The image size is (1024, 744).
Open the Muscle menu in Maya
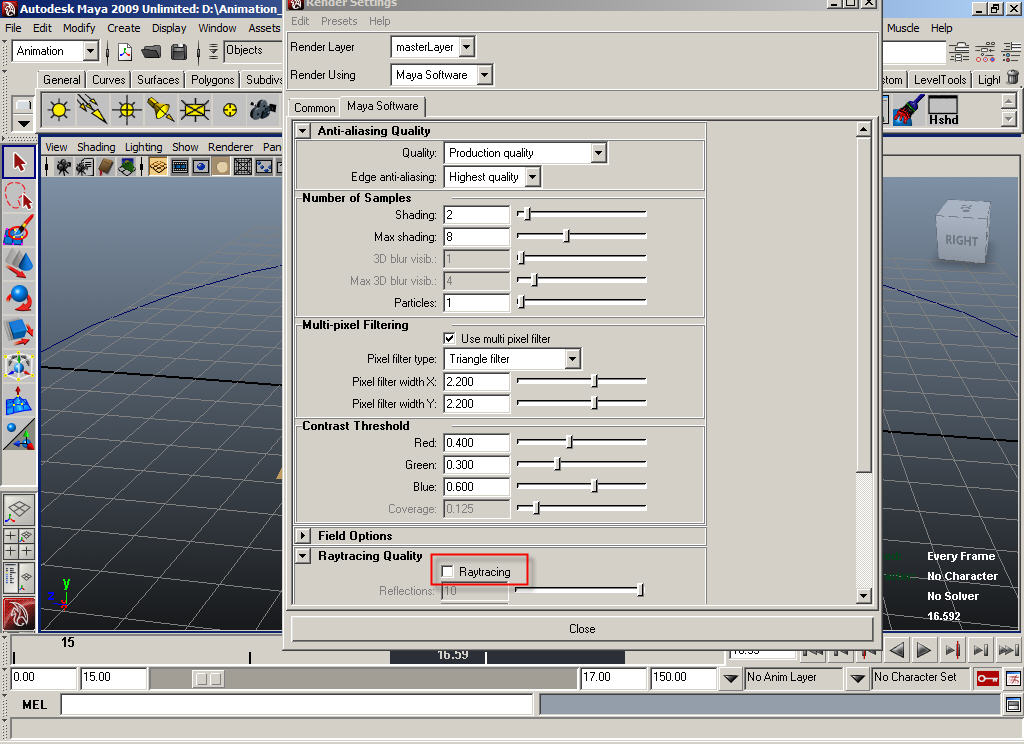[x=903, y=28]
